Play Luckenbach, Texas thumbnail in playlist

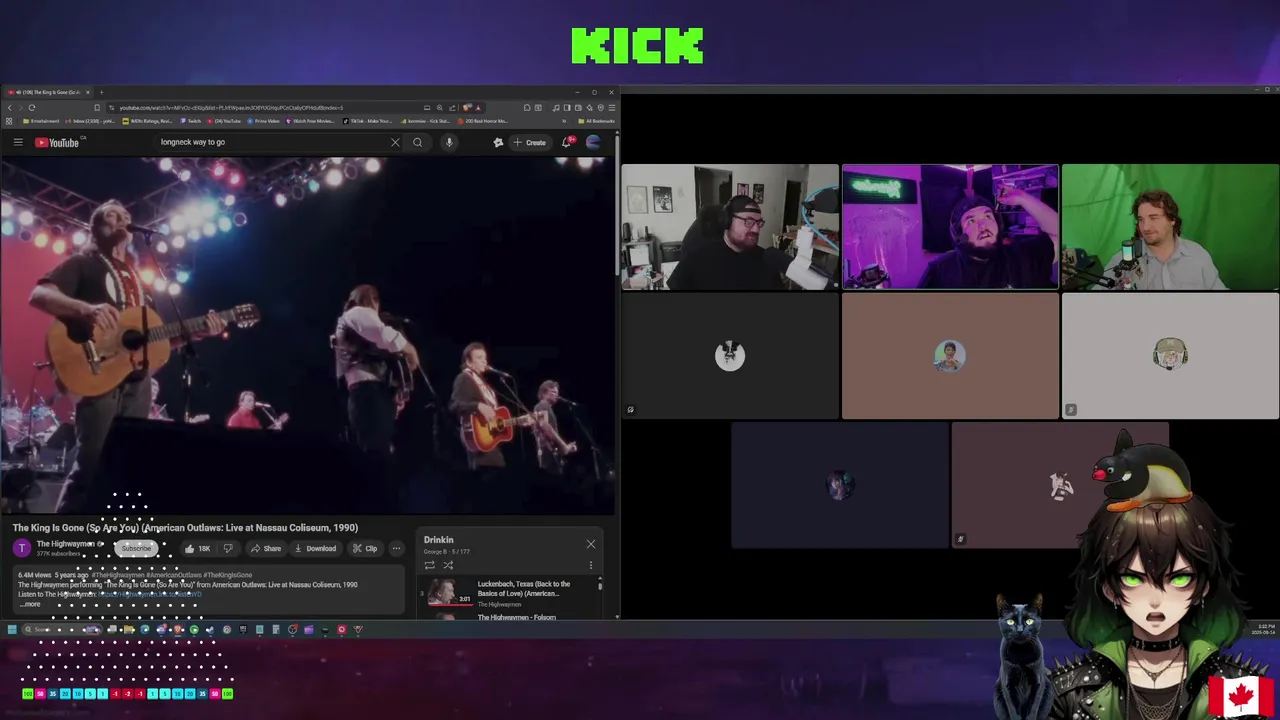point(449,592)
